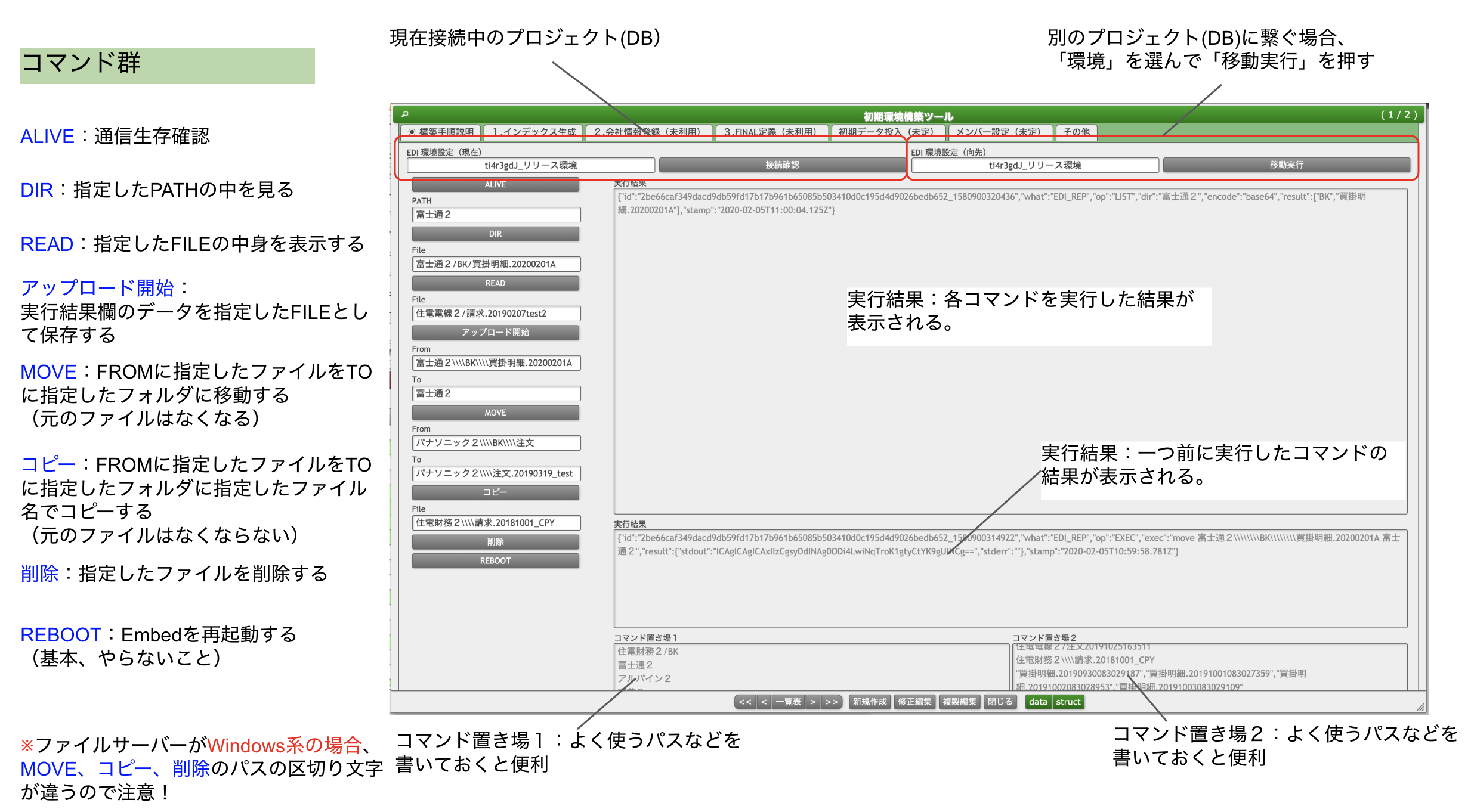This screenshot has width=1471, height=812.
Task: Switch to the 1.インデックス生成 tab
Action: pos(534,132)
